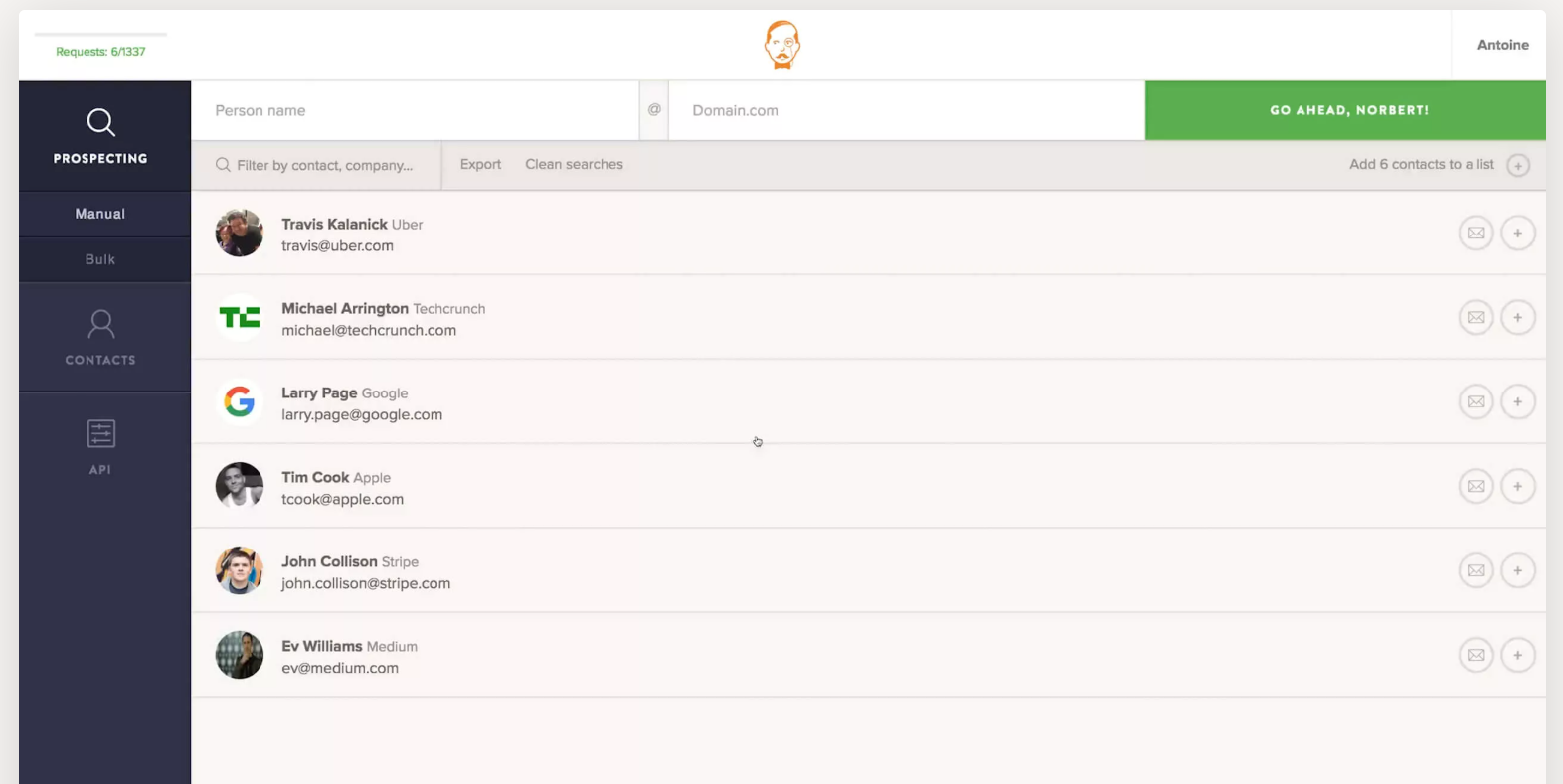Select email tcook@apple.com

[x=342, y=499]
